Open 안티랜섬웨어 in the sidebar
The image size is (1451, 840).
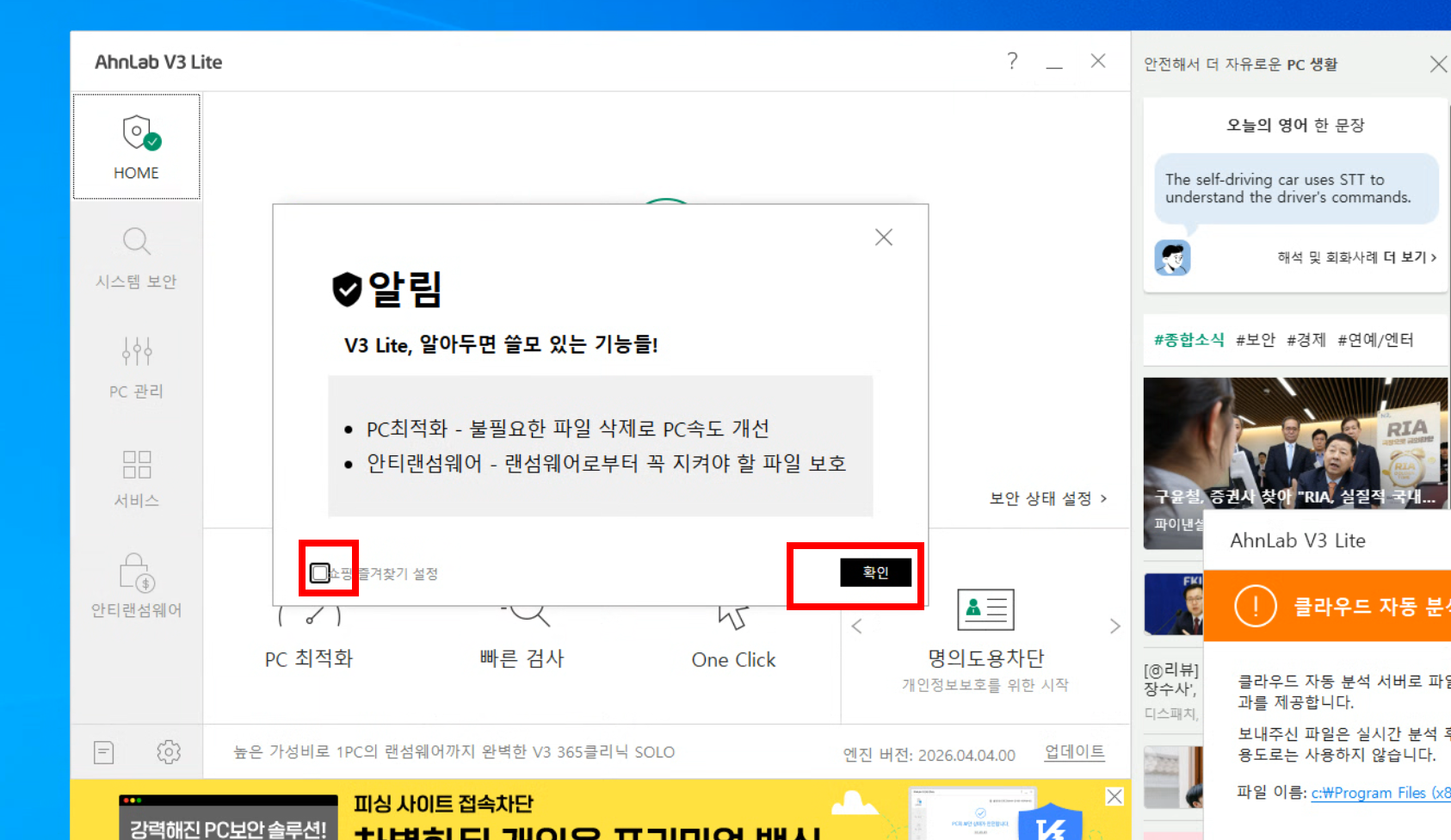click(x=137, y=586)
